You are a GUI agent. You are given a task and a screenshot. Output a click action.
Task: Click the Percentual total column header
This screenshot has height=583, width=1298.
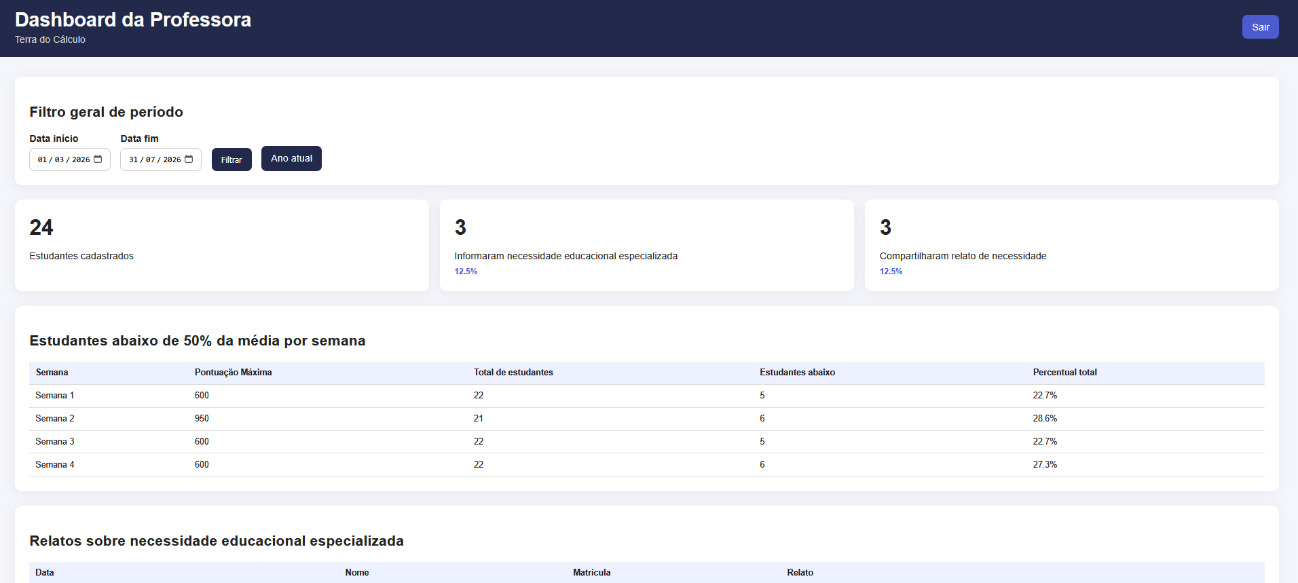point(1065,372)
